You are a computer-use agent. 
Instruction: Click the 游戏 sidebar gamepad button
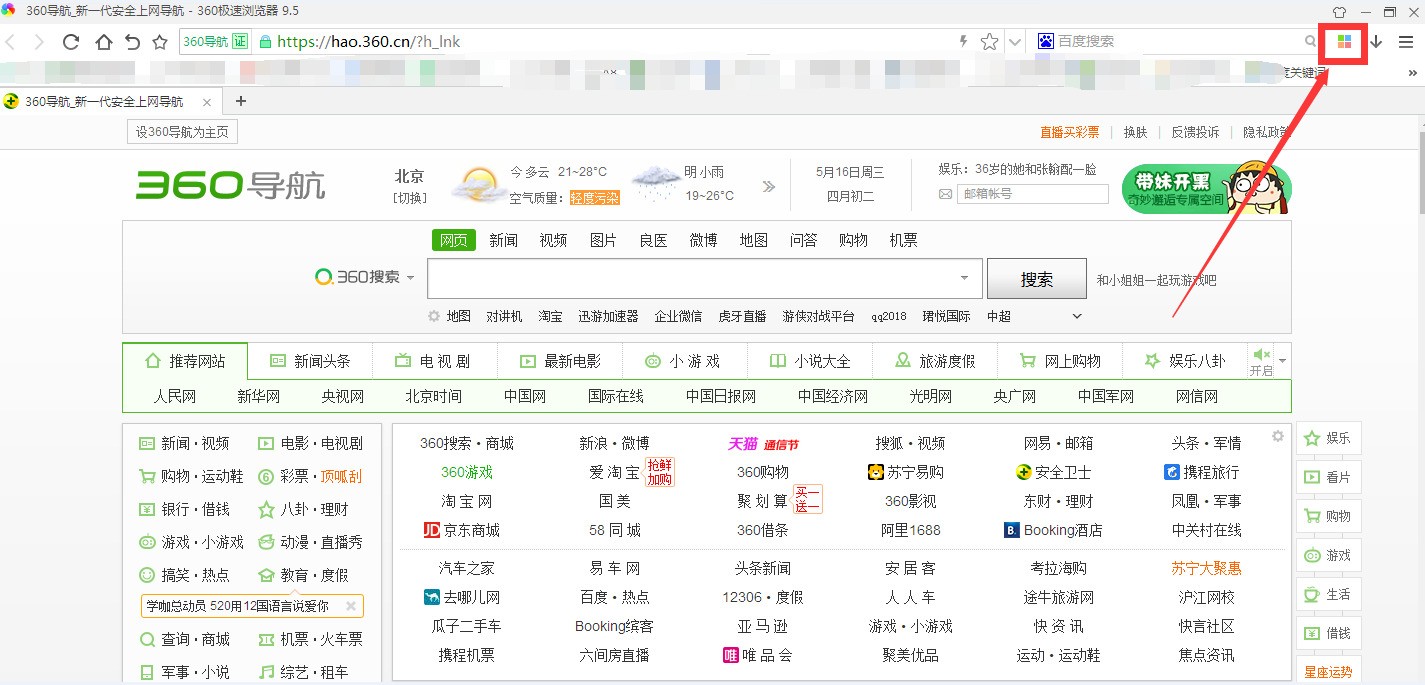coord(1328,555)
